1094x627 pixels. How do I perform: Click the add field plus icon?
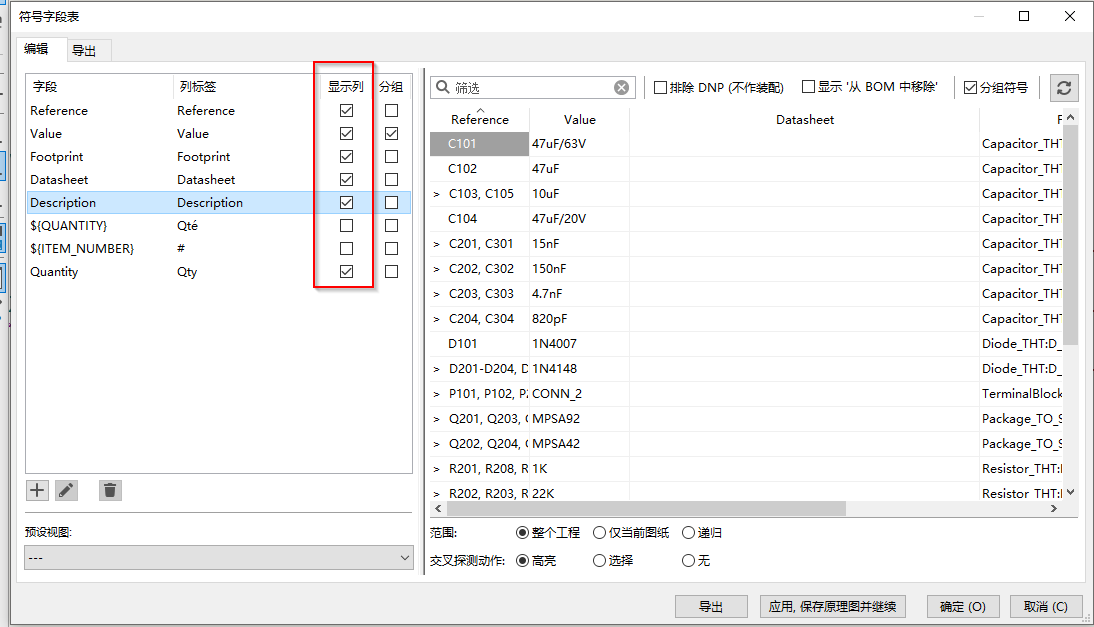(37, 490)
